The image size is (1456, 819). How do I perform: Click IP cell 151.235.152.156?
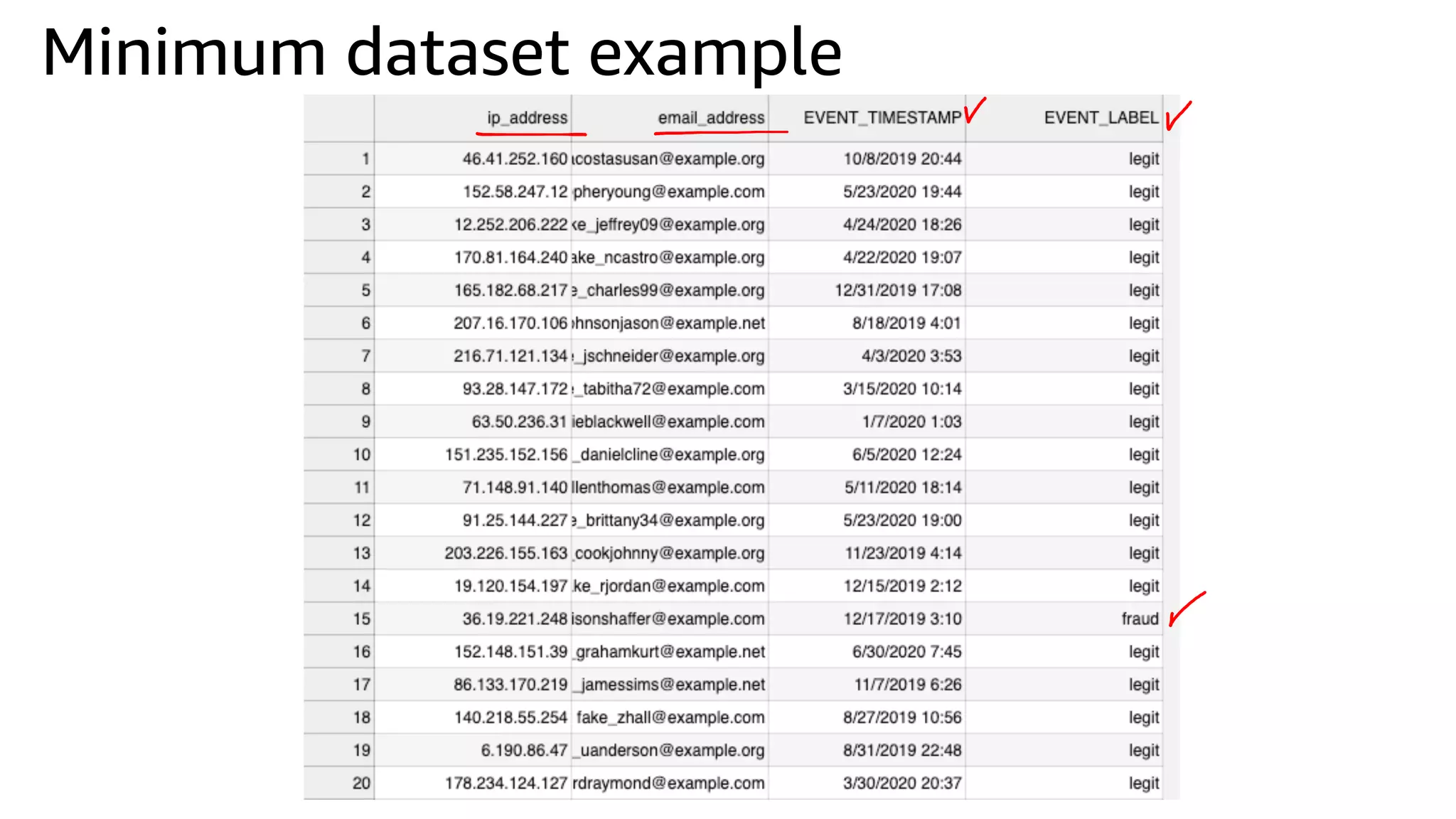coord(473,454)
